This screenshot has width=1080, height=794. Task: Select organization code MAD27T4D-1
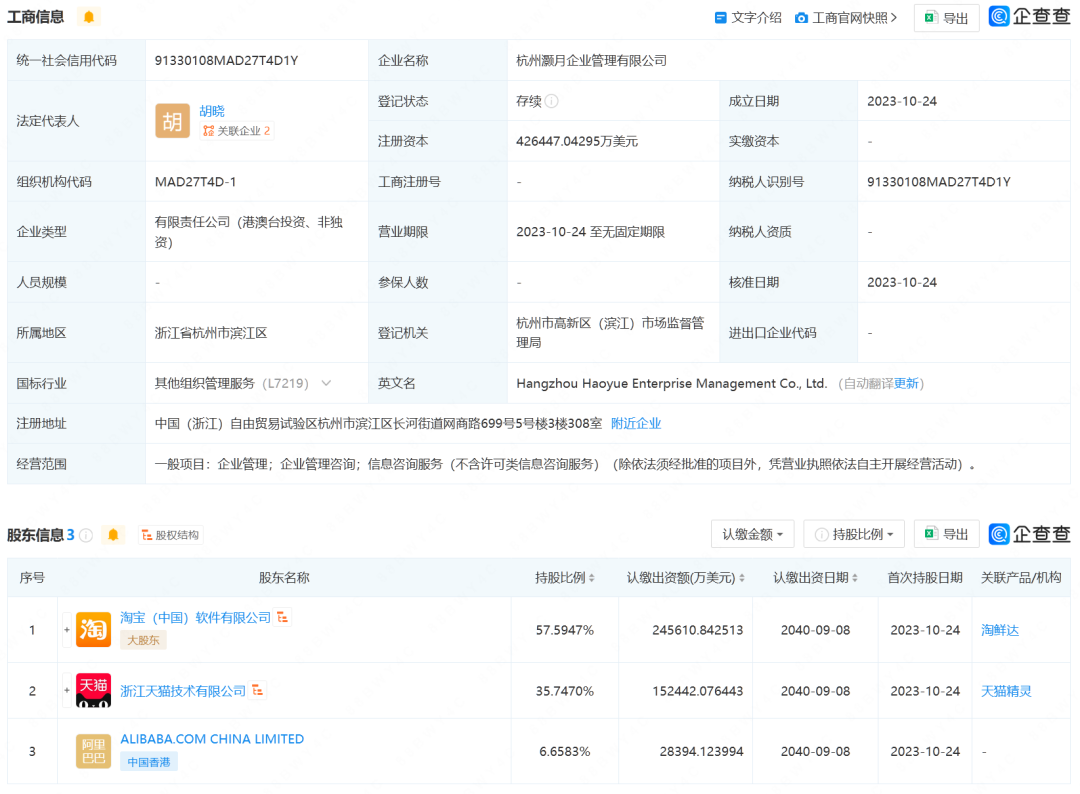196,182
